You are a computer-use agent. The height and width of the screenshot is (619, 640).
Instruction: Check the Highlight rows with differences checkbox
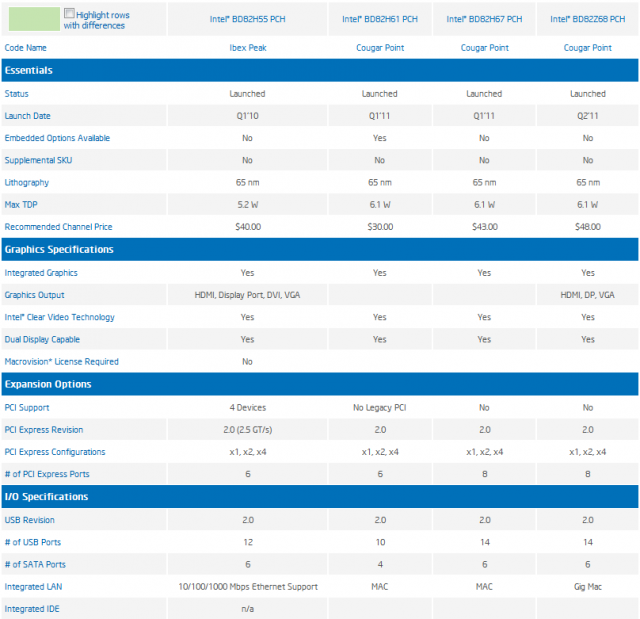tap(69, 13)
